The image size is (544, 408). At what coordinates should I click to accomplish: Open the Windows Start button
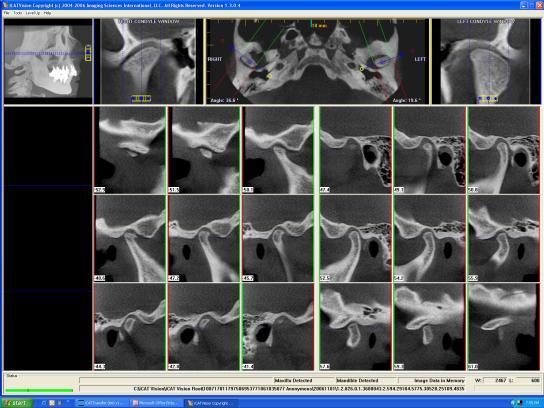click(16, 403)
